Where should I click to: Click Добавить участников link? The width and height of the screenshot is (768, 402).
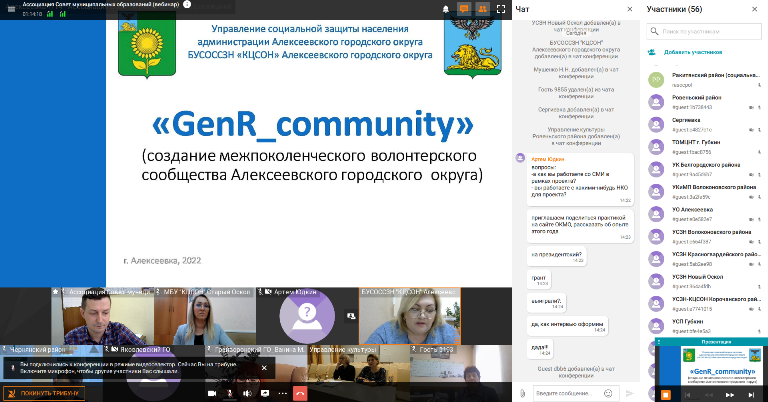coord(693,52)
